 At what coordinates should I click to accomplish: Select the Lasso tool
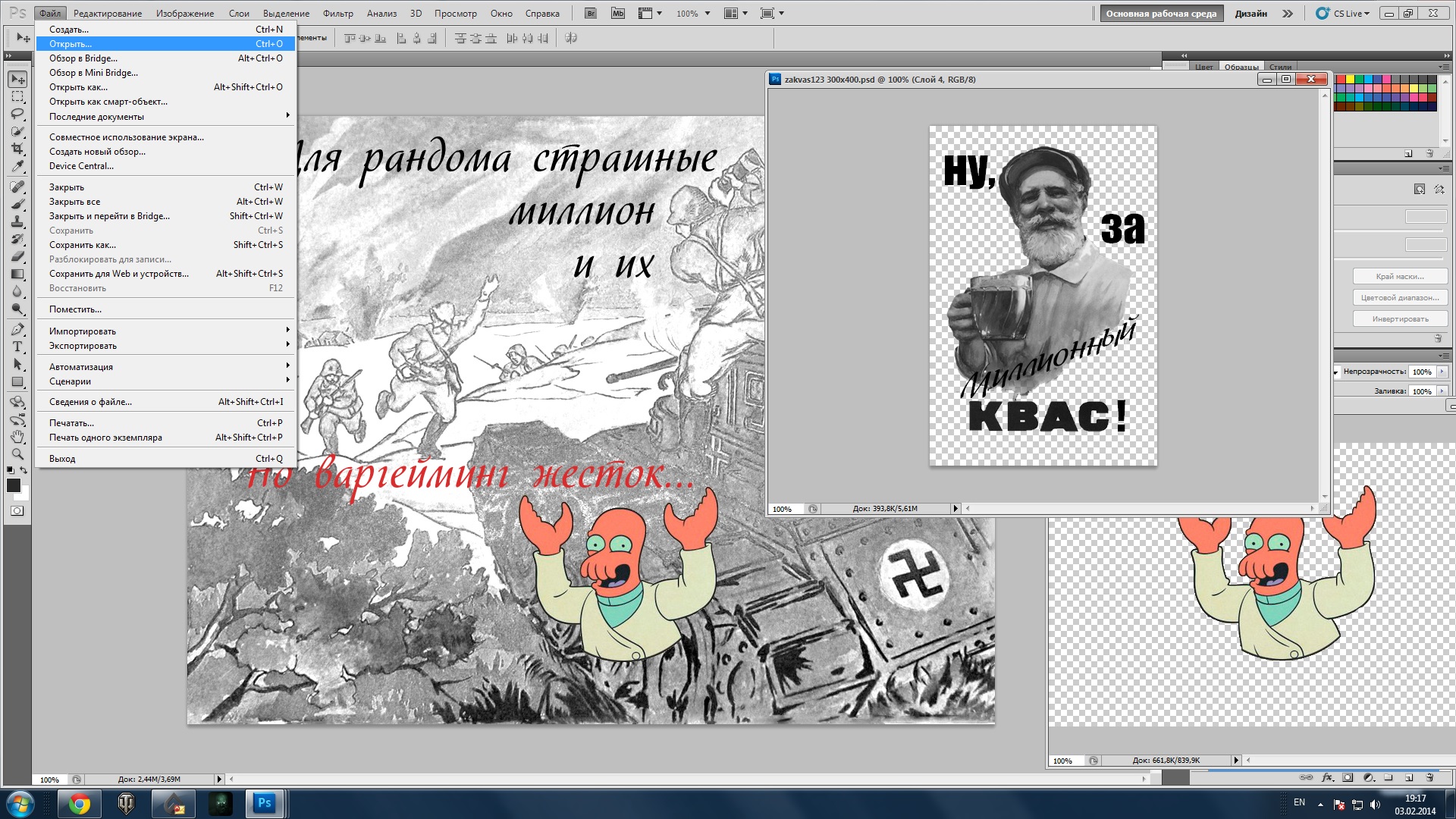[x=17, y=114]
